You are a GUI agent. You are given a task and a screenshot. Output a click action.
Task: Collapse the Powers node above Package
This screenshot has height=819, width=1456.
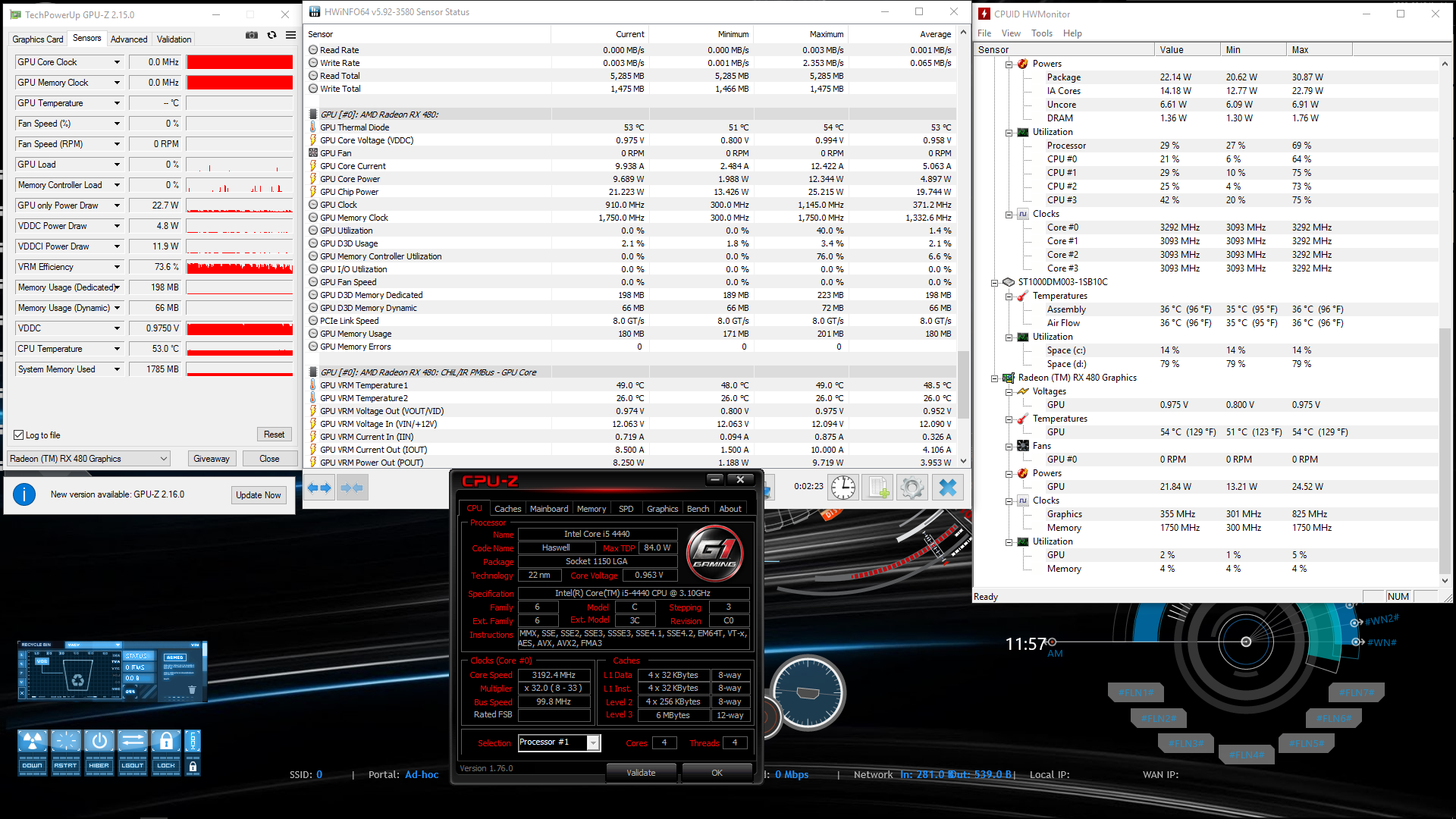1009,64
